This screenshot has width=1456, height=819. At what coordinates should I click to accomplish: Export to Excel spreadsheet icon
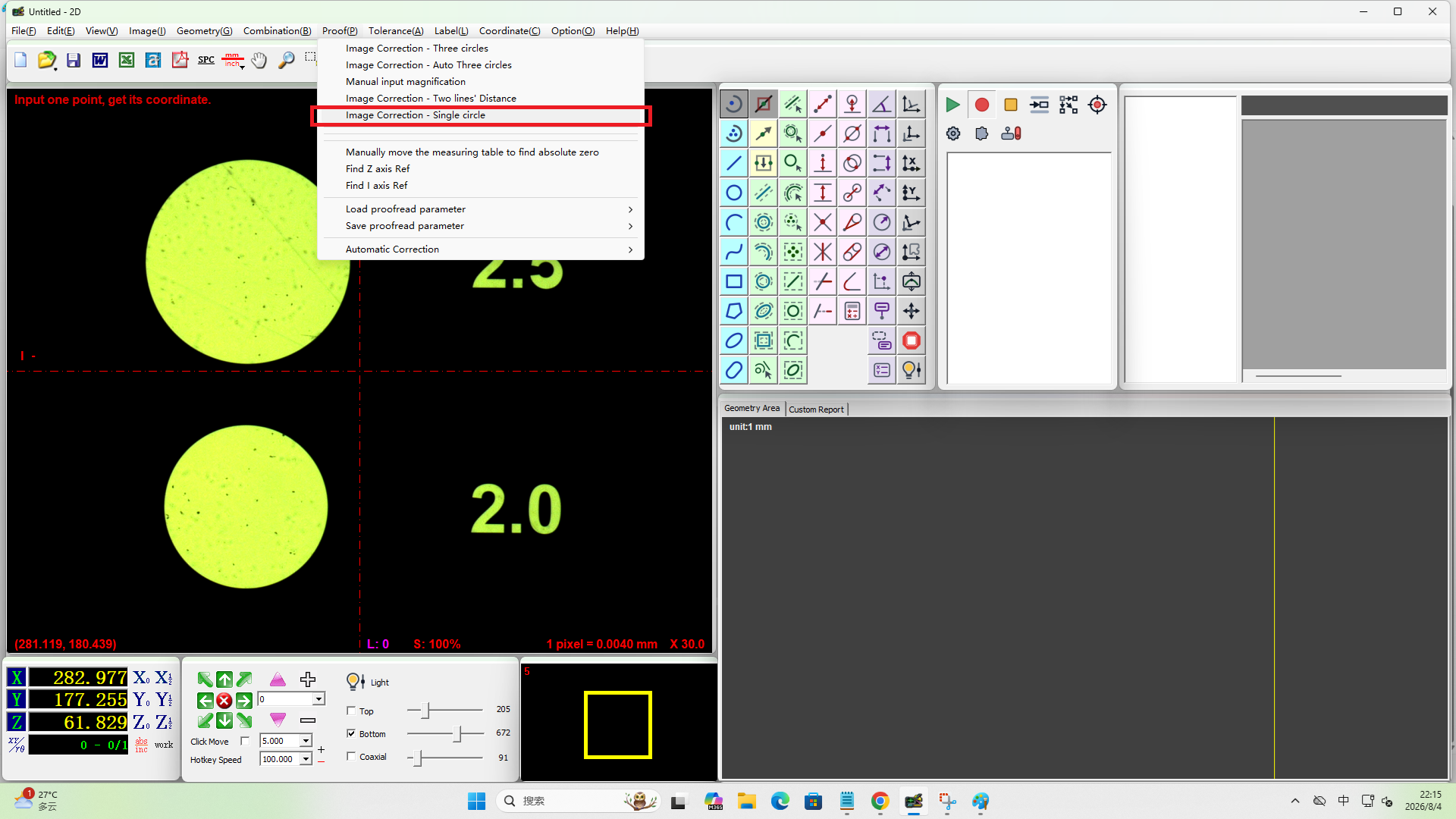click(127, 60)
